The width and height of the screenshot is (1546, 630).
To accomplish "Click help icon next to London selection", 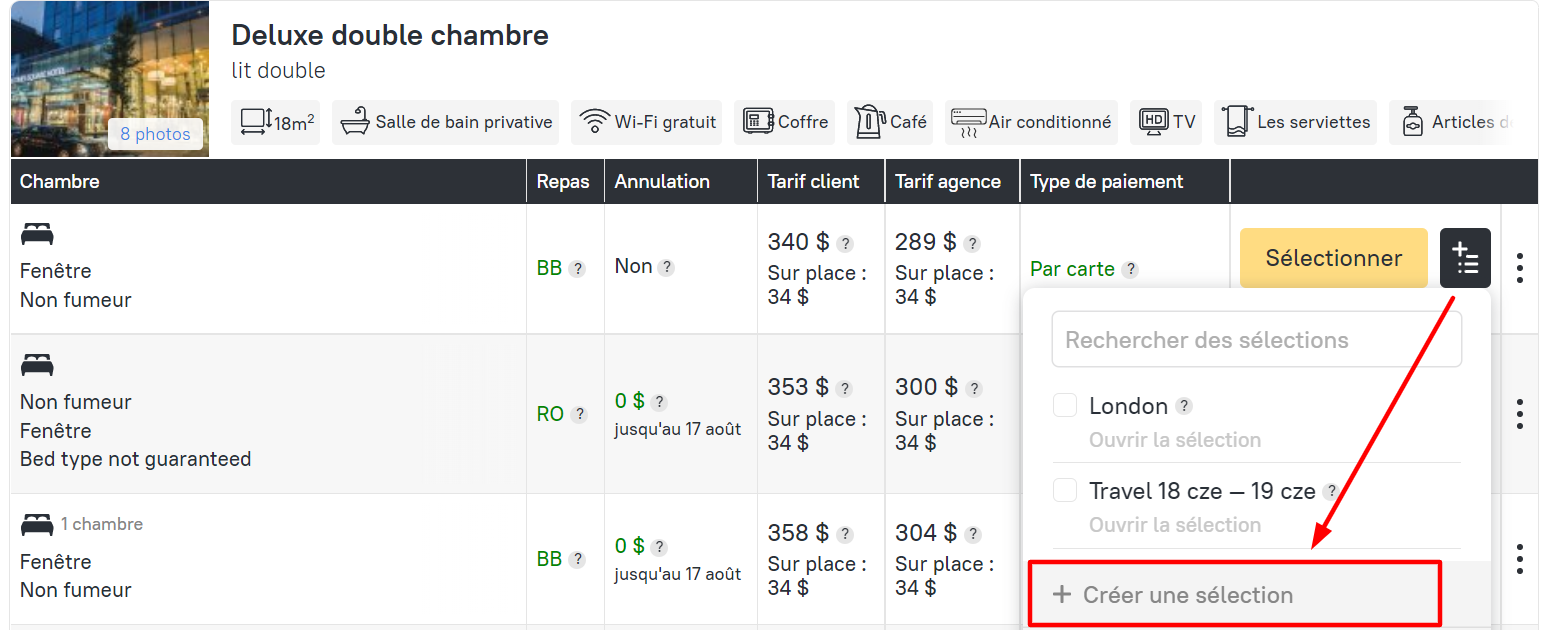I will point(1184,406).
